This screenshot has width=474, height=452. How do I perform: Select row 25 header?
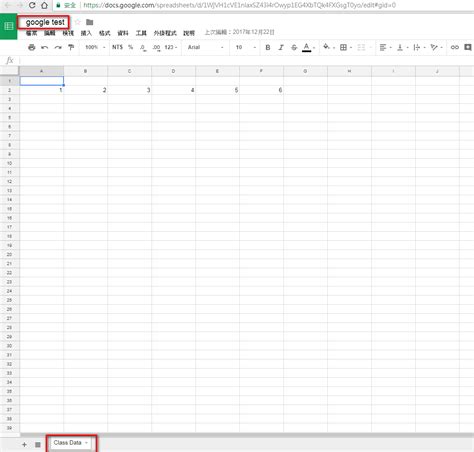[9, 300]
